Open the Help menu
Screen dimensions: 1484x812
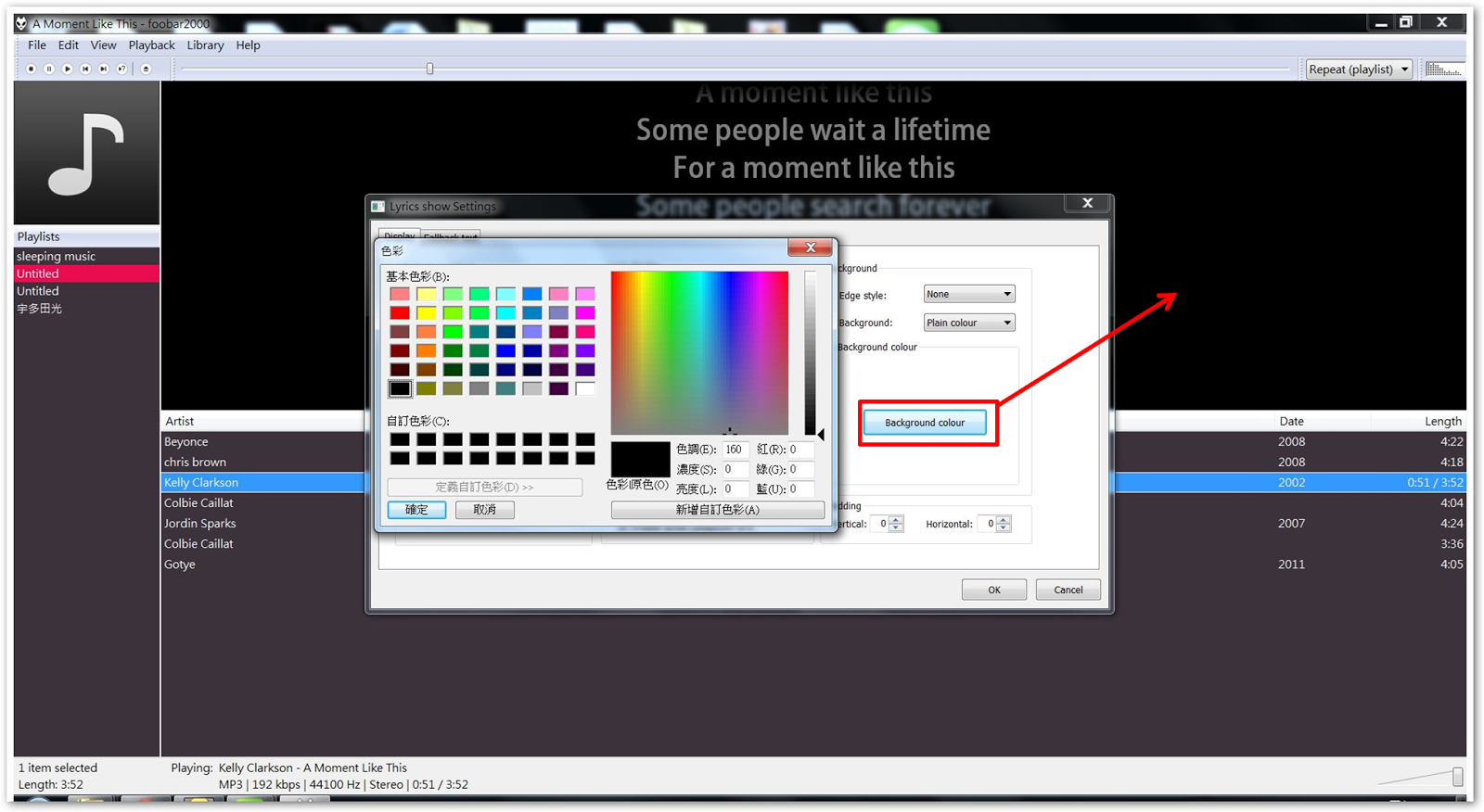[248, 44]
